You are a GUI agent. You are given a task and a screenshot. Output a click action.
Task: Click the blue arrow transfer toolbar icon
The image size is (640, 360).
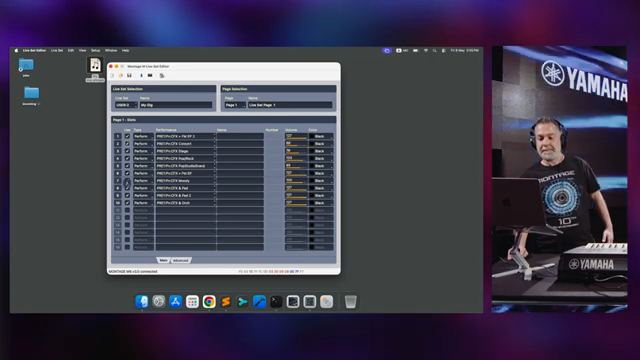[141, 76]
